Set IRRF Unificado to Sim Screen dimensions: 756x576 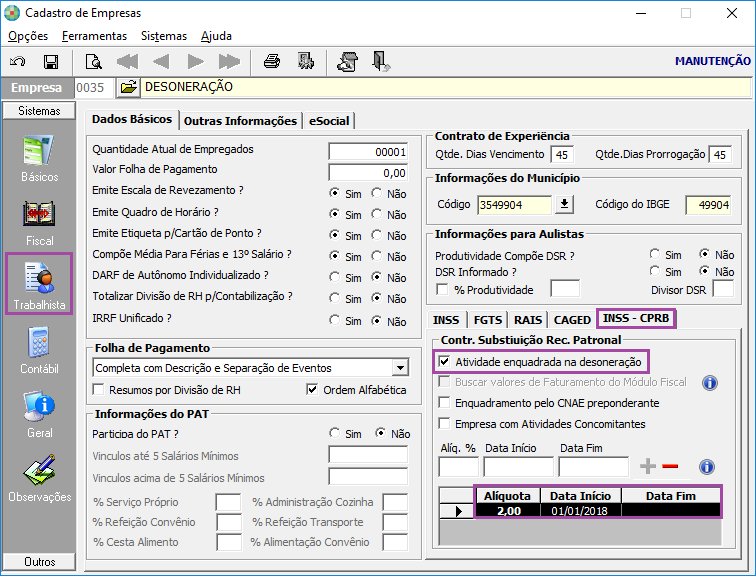pos(335,320)
